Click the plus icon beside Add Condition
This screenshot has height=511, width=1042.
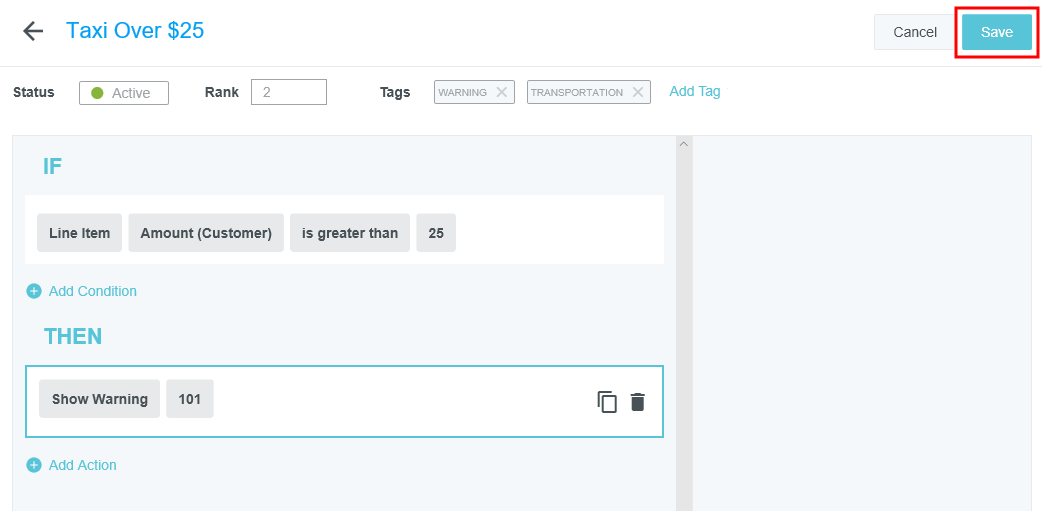[34, 291]
